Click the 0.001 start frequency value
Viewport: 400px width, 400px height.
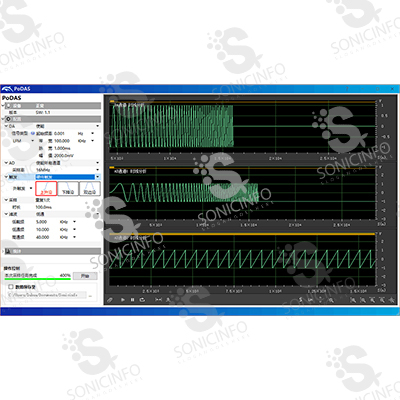(59, 133)
